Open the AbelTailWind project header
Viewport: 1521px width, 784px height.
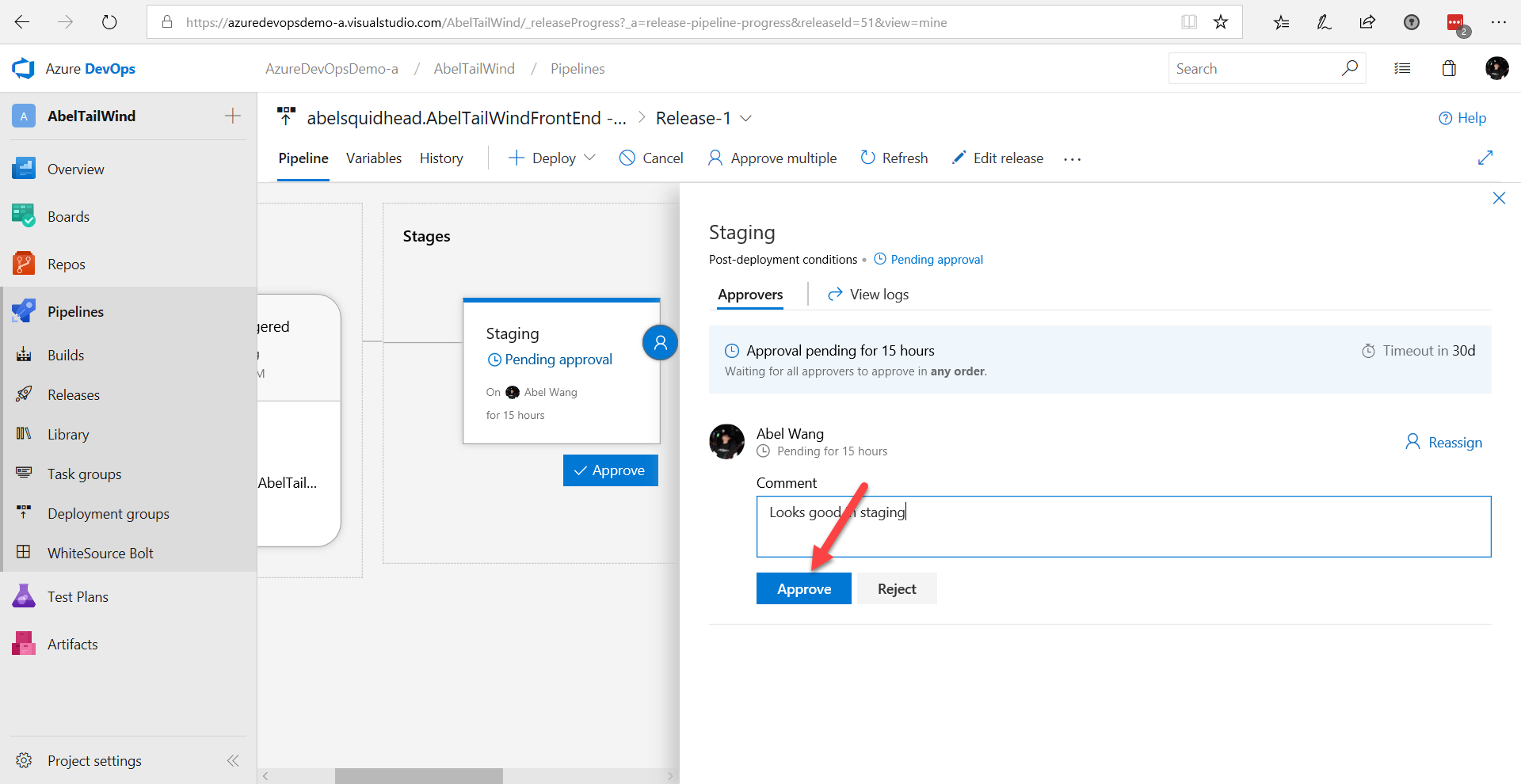pyautogui.click(x=91, y=116)
